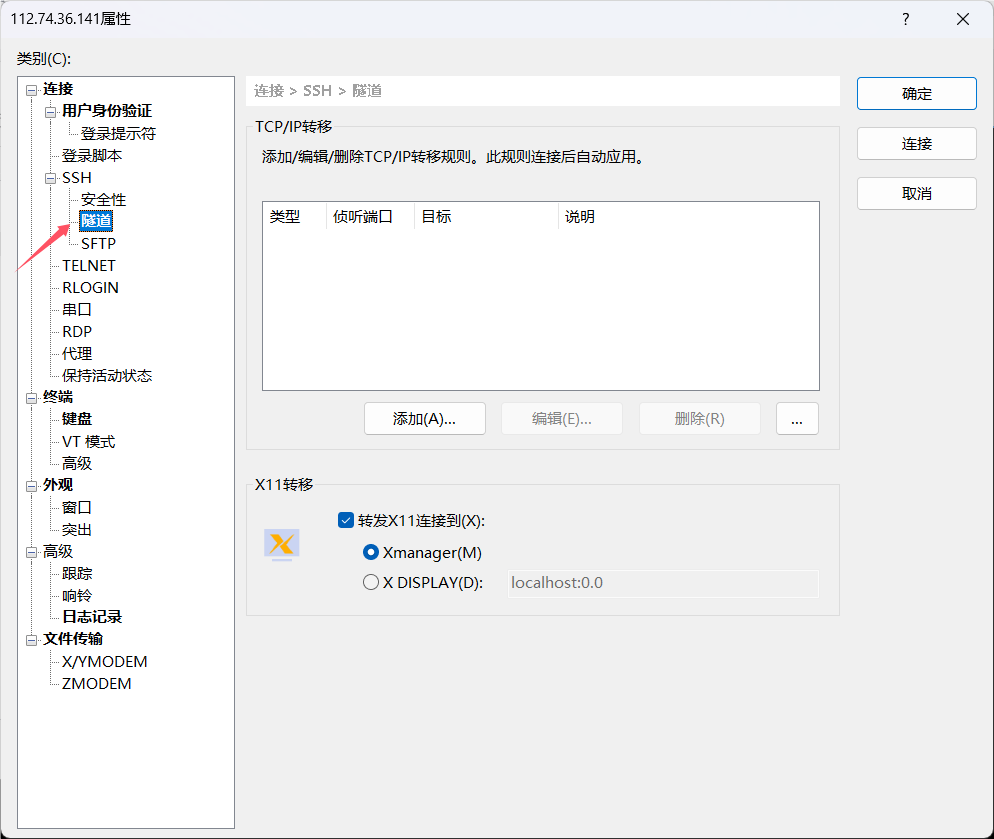Click the 类型 column header
994x839 pixels.
tap(294, 217)
